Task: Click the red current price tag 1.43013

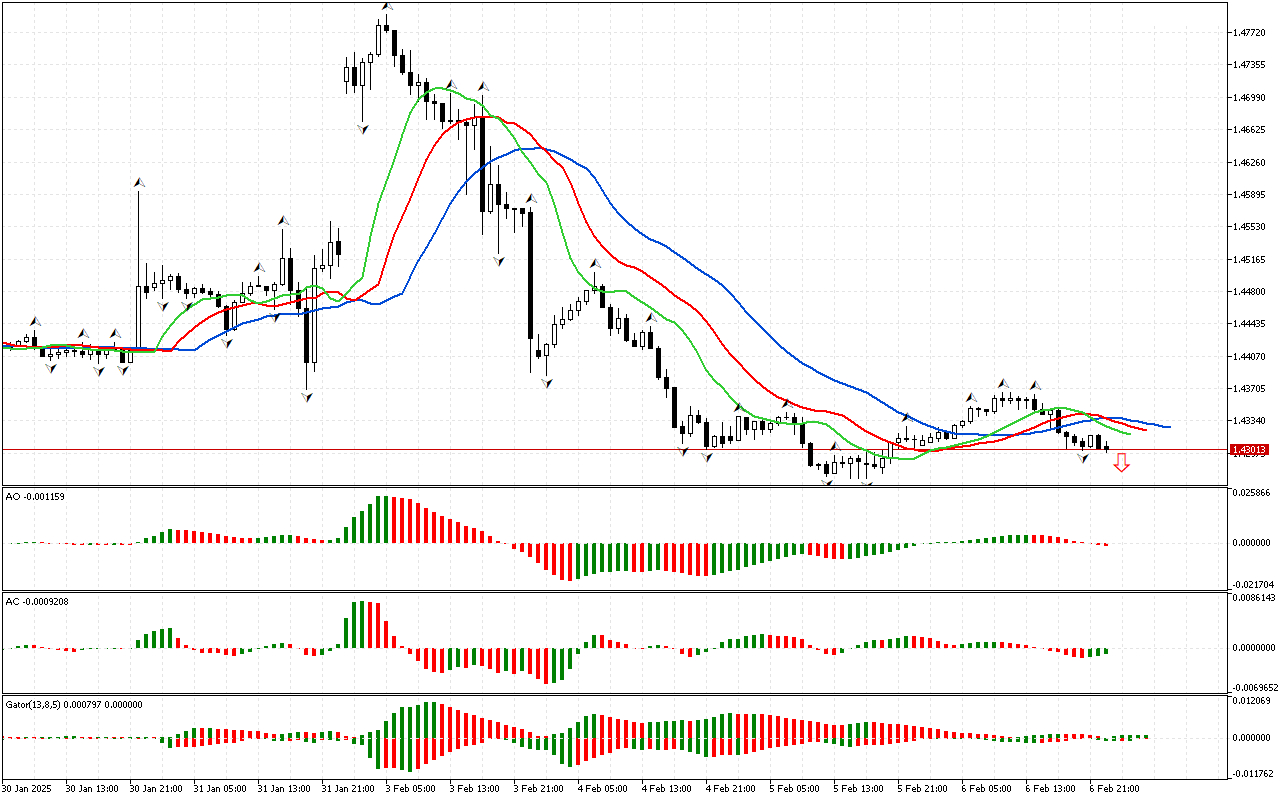Action: (1250, 450)
